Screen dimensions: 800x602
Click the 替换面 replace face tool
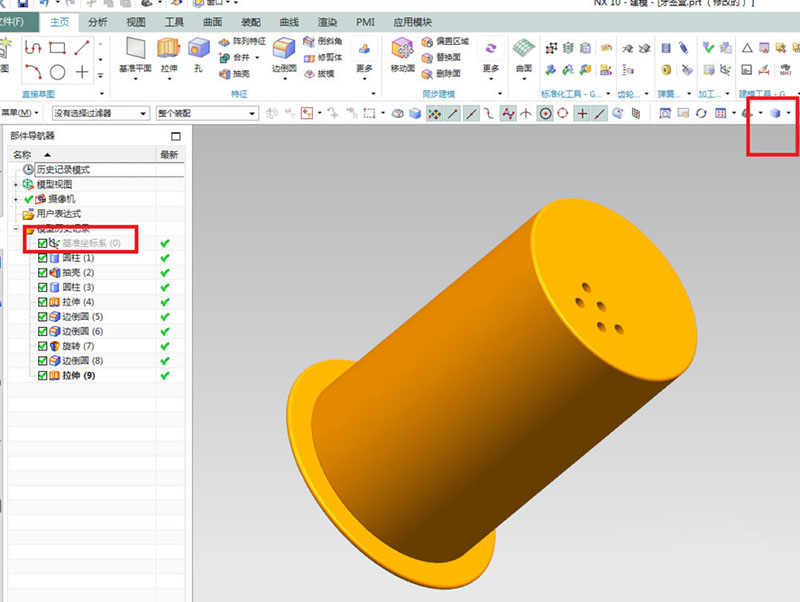click(441, 58)
